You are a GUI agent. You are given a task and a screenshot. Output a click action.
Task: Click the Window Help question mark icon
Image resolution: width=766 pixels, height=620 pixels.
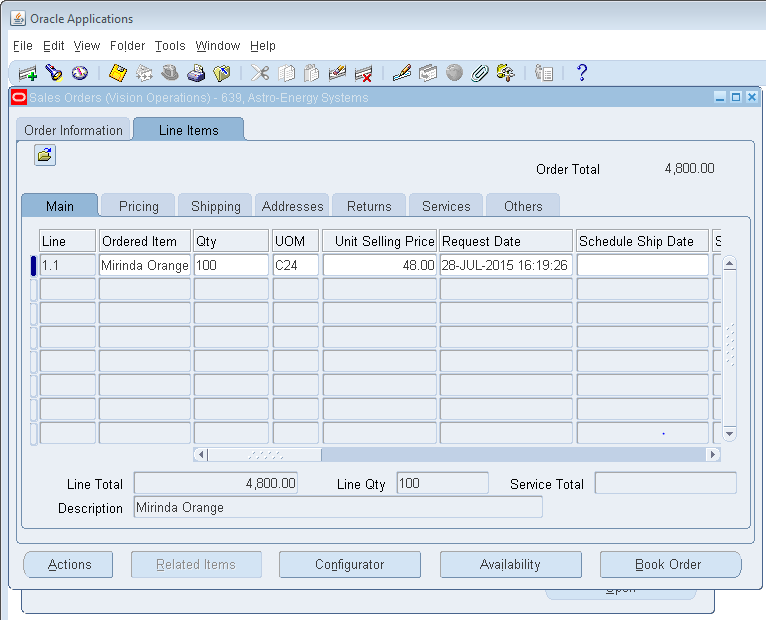coord(581,73)
